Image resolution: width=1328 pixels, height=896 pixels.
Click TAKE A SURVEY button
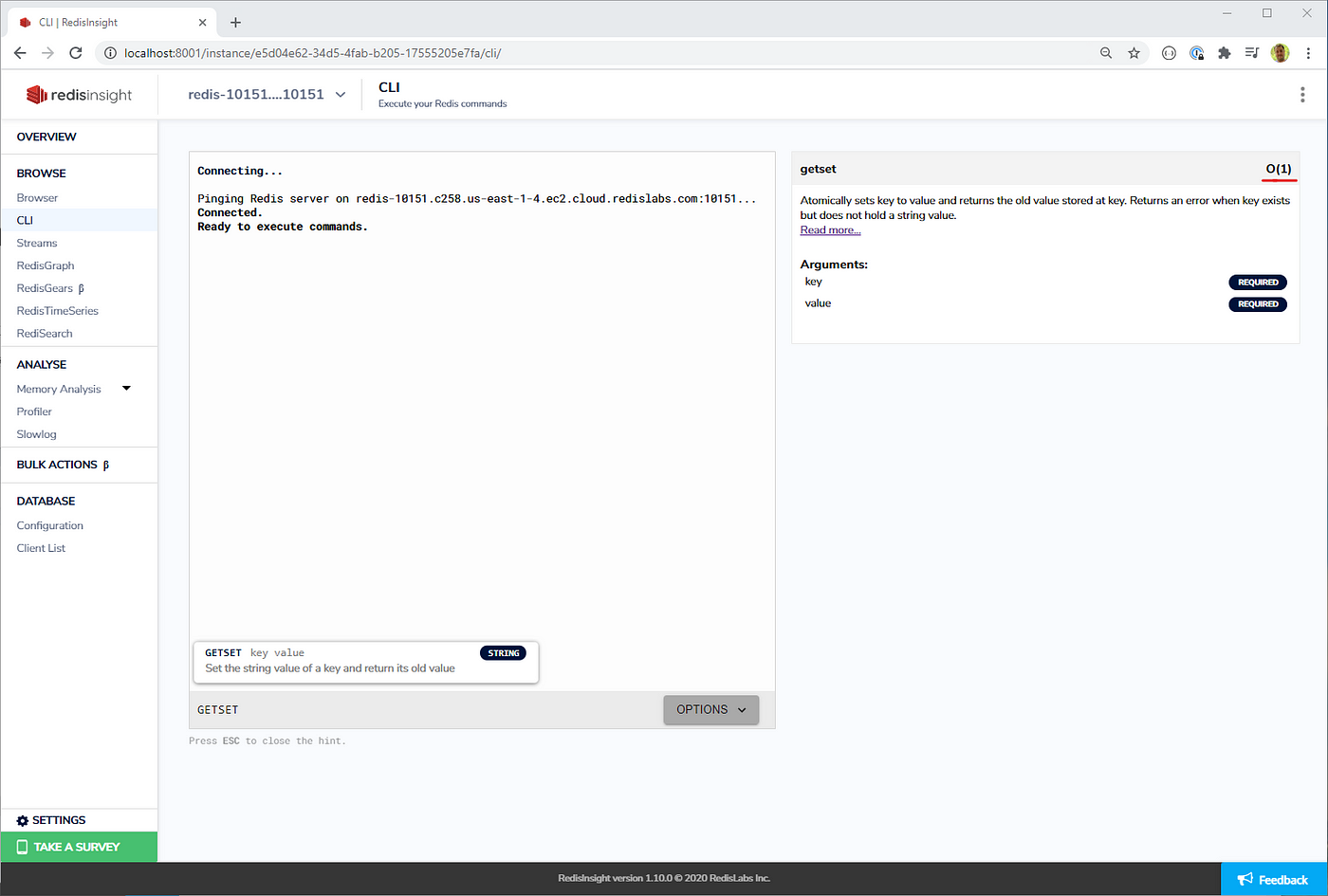(x=79, y=847)
